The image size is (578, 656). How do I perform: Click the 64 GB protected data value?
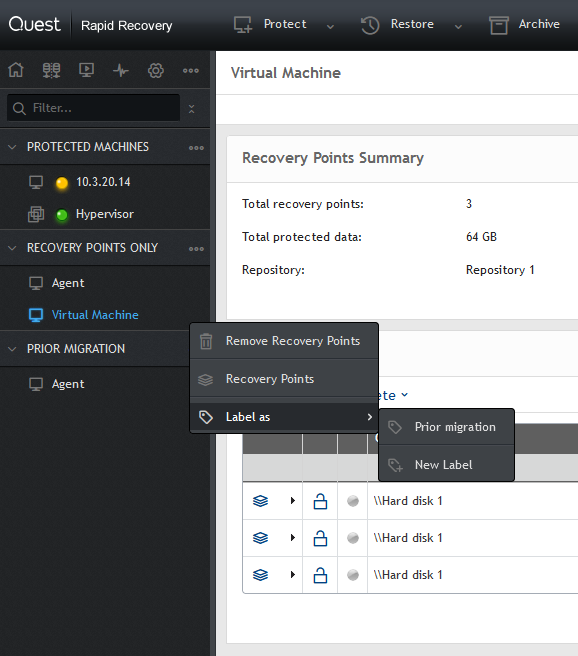481,237
